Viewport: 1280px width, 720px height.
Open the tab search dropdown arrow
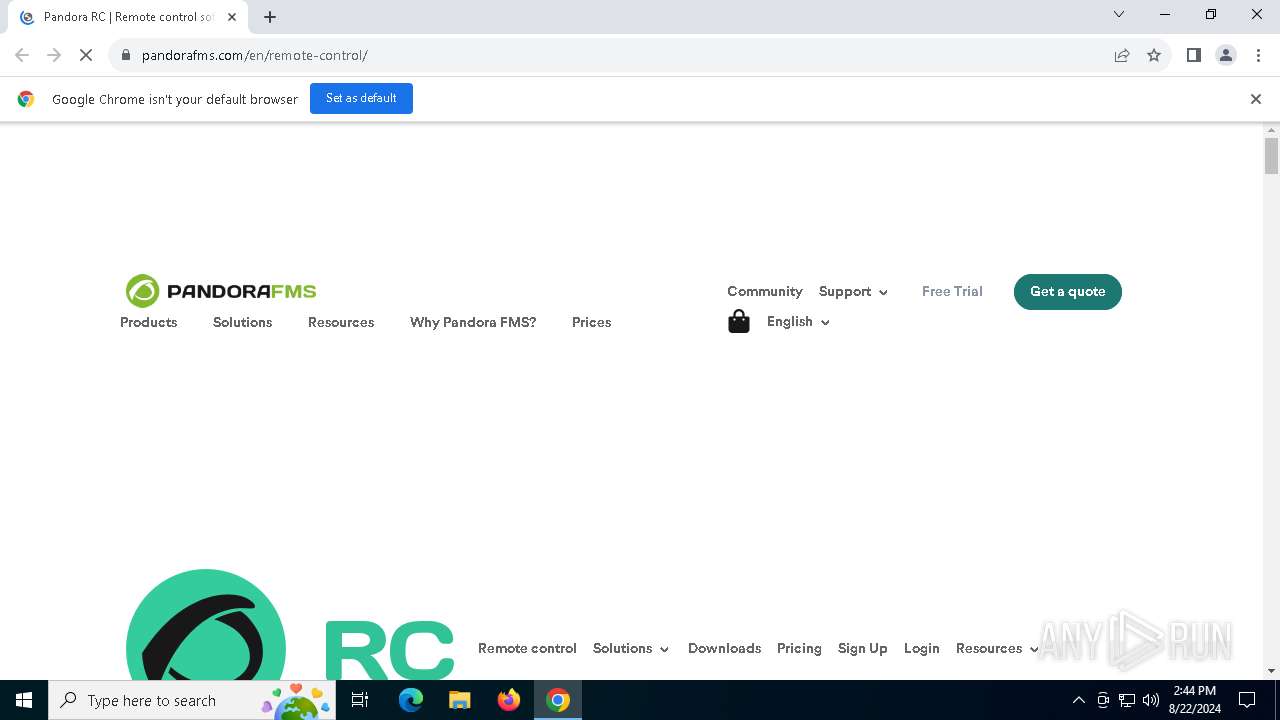[x=1119, y=15]
